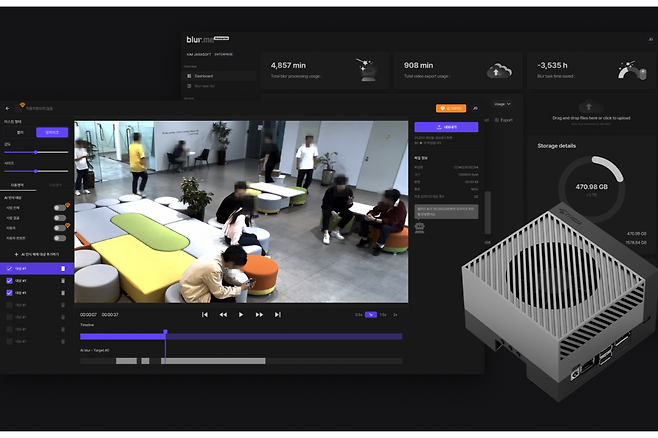Toggle the second AI detection switch

tap(59, 217)
